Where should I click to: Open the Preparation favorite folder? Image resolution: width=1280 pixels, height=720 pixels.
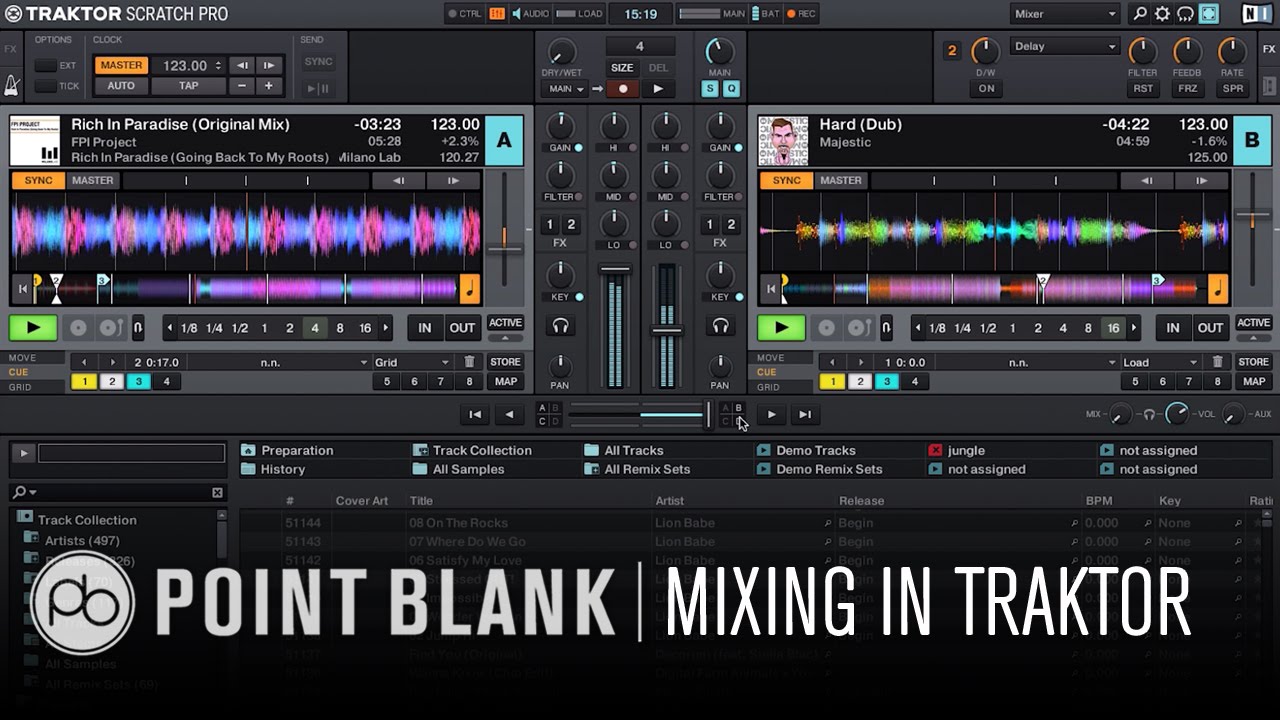pyautogui.click(x=288, y=450)
